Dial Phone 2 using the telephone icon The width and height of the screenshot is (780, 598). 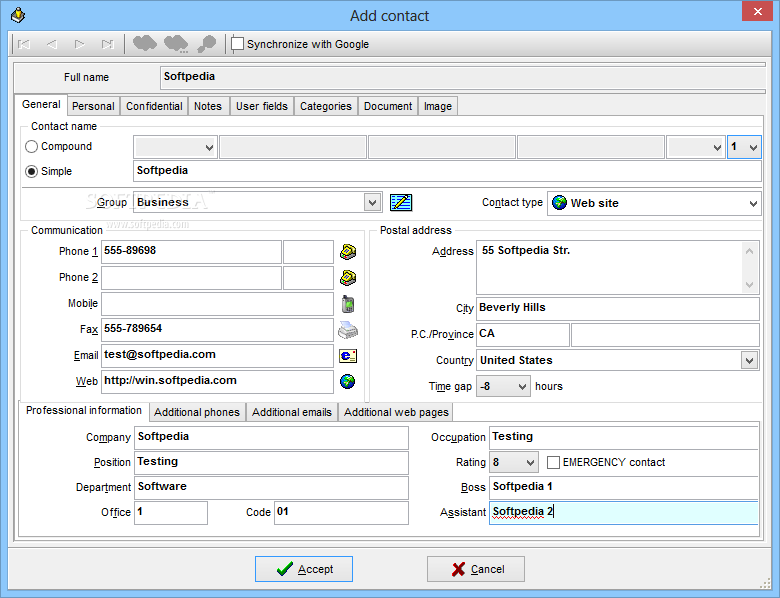tap(348, 278)
